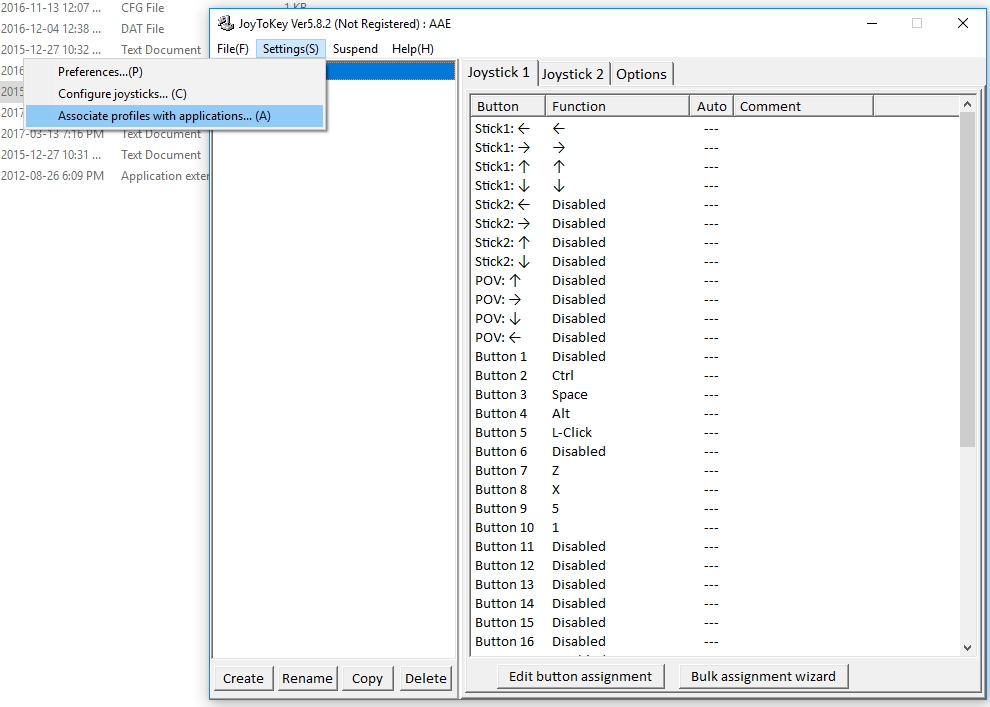Select the POV: ↓ row
The height and width of the screenshot is (707, 990).
(x=715, y=318)
